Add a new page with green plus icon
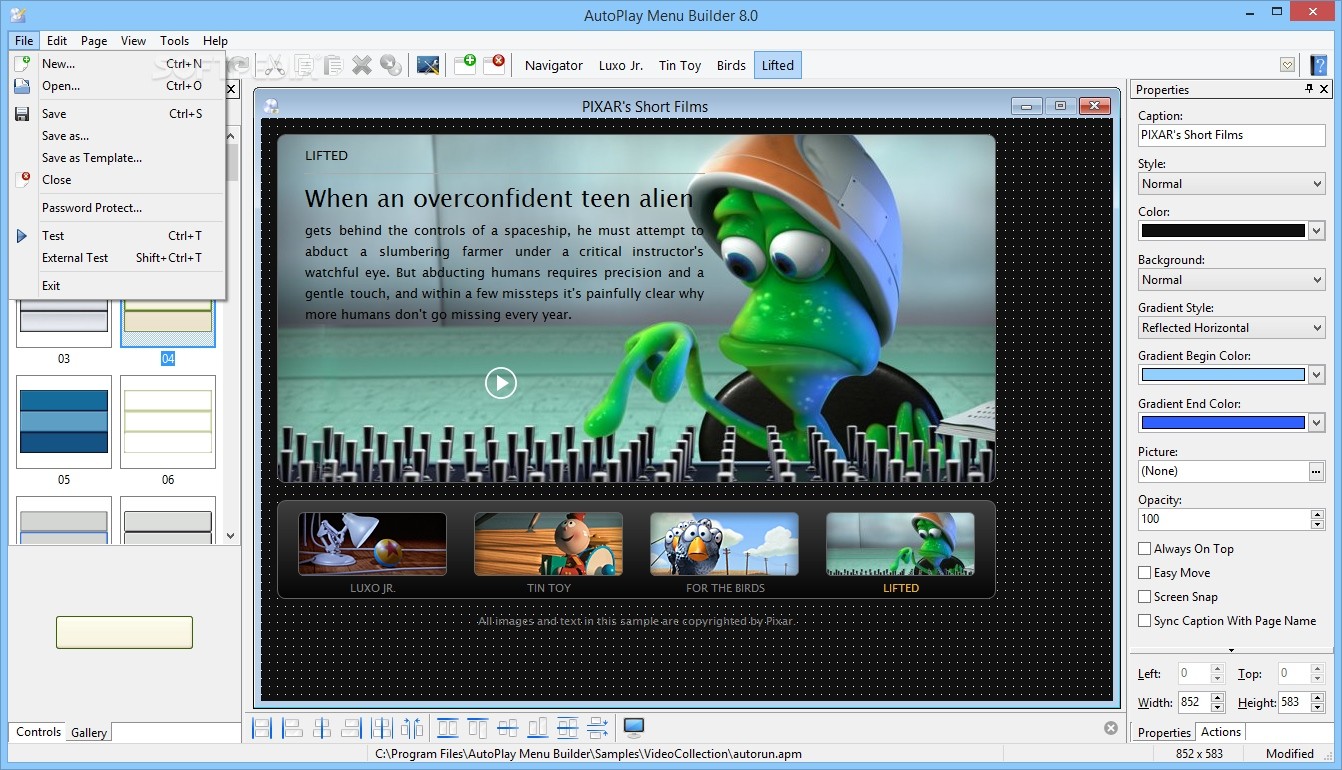The height and width of the screenshot is (770, 1342). (465, 65)
